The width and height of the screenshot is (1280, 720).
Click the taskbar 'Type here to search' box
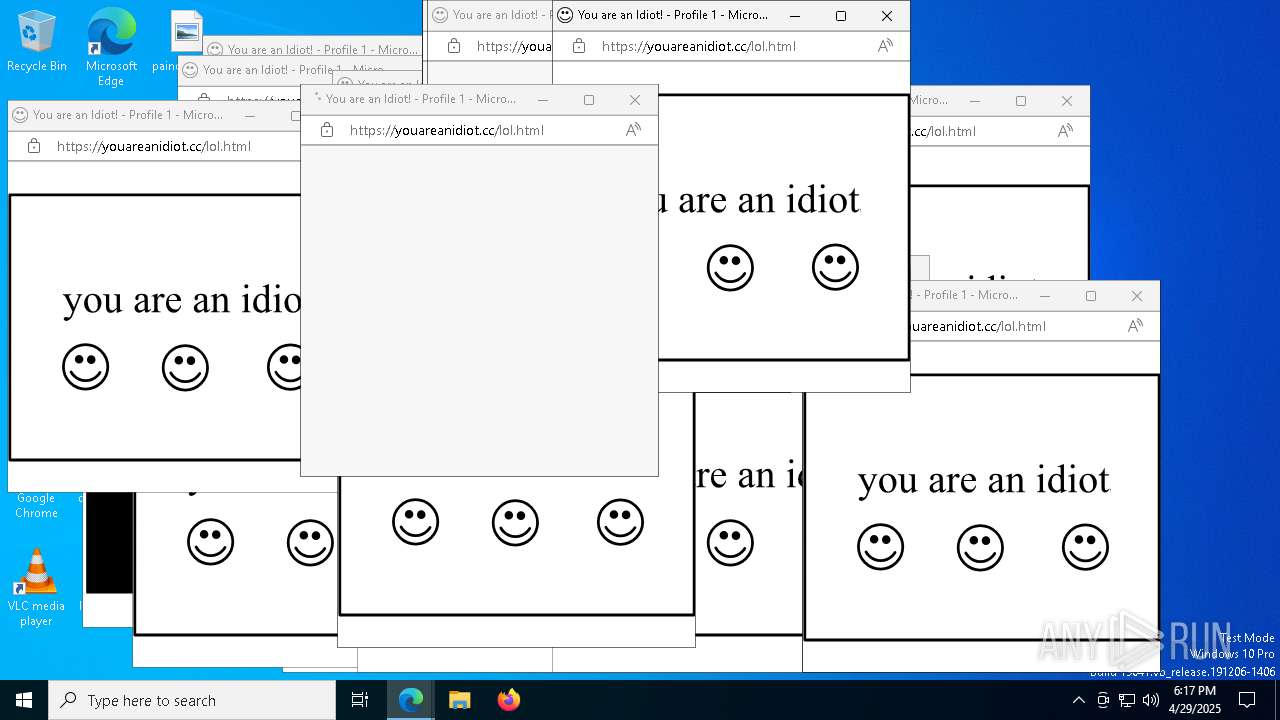pos(192,700)
